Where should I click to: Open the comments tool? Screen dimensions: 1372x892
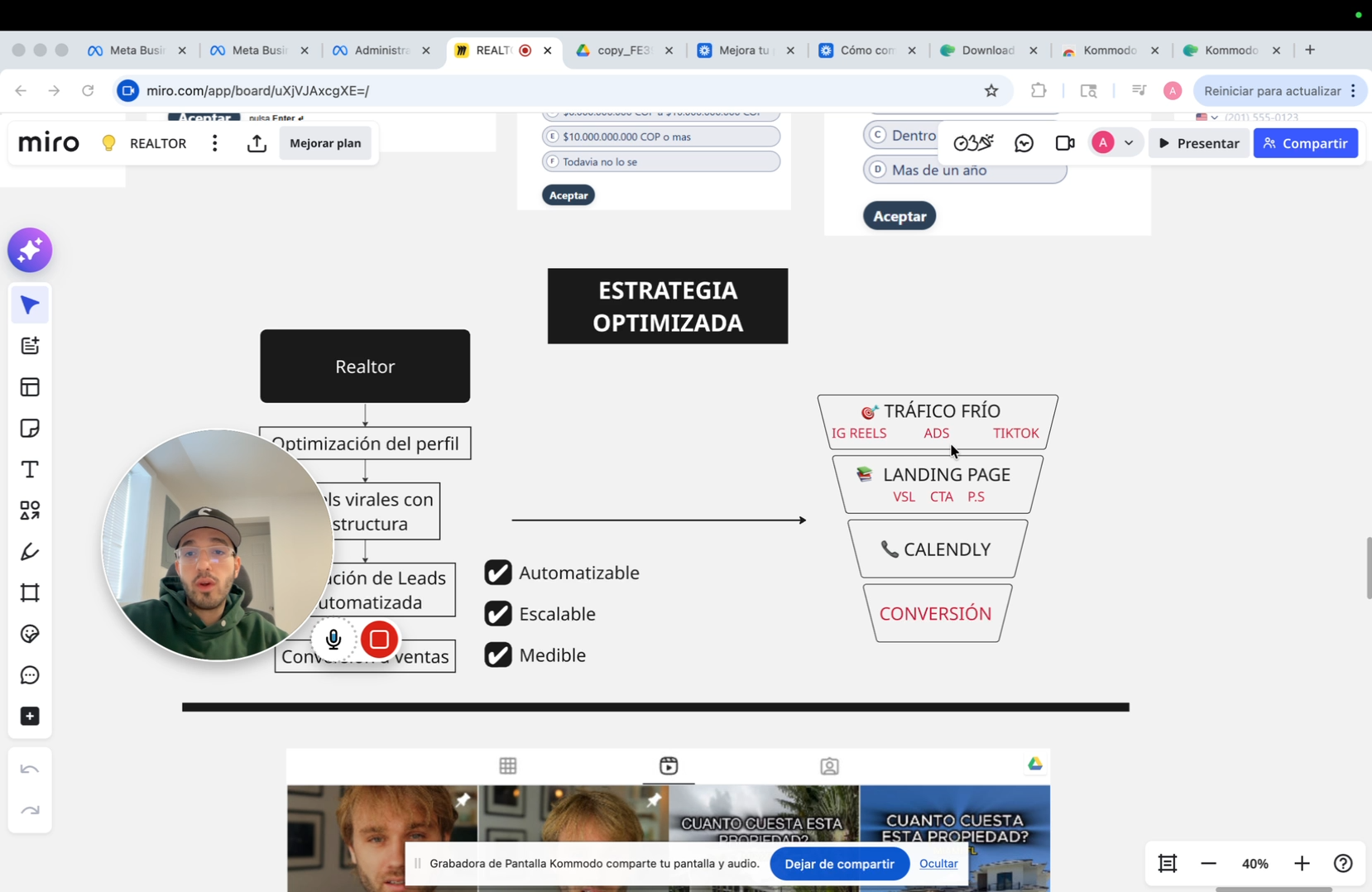[x=30, y=675]
